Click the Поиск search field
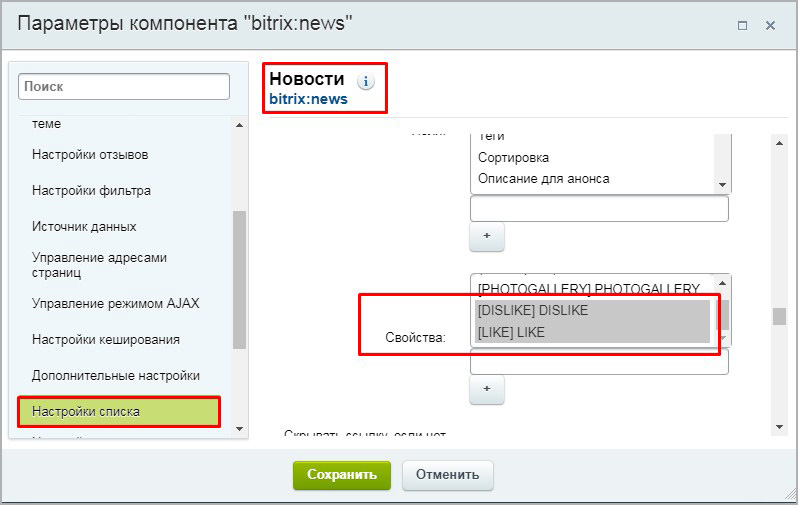Image resolution: width=798 pixels, height=505 pixels. [124, 87]
